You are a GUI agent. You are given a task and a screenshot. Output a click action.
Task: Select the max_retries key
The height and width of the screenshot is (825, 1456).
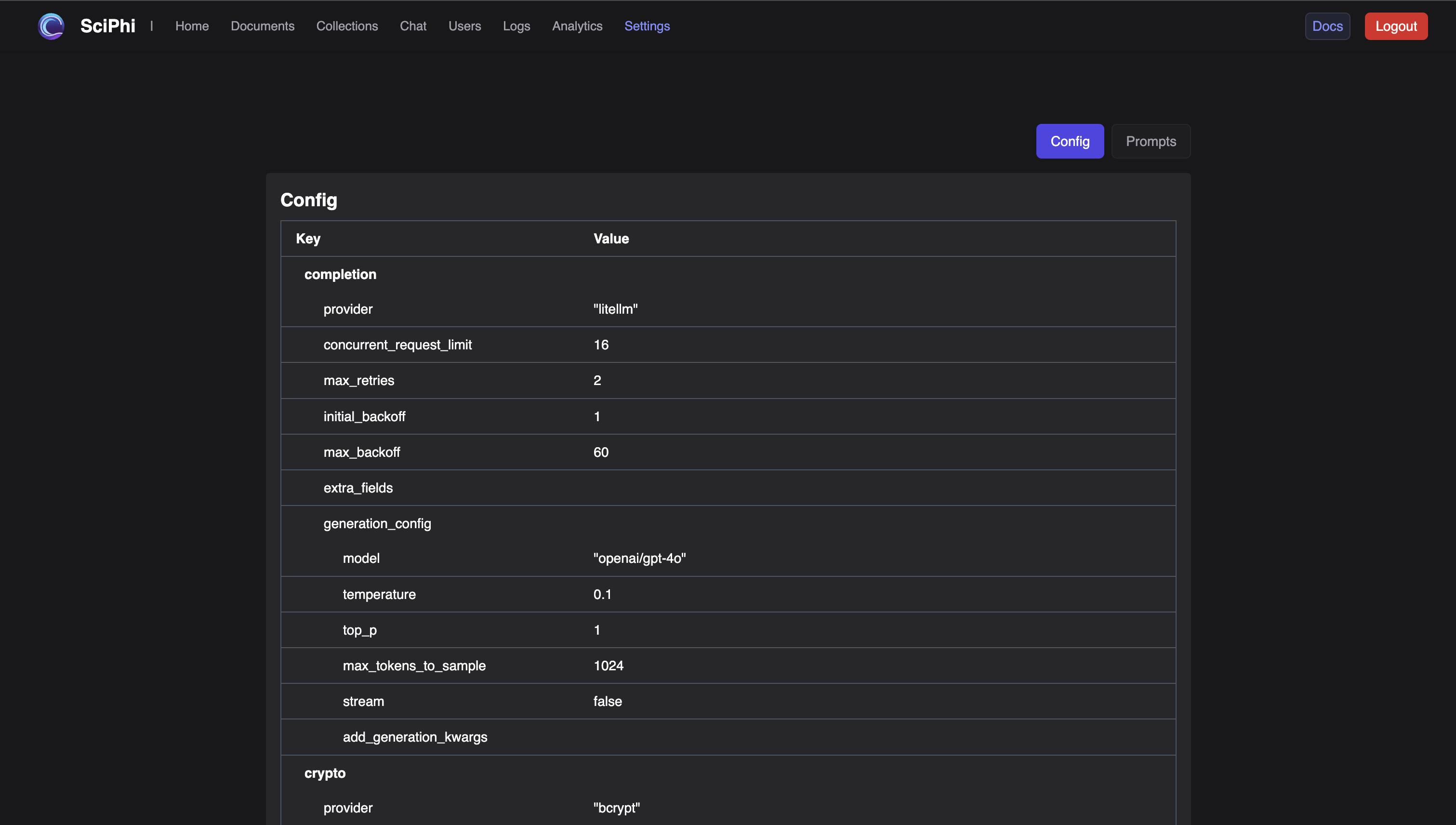pos(358,380)
